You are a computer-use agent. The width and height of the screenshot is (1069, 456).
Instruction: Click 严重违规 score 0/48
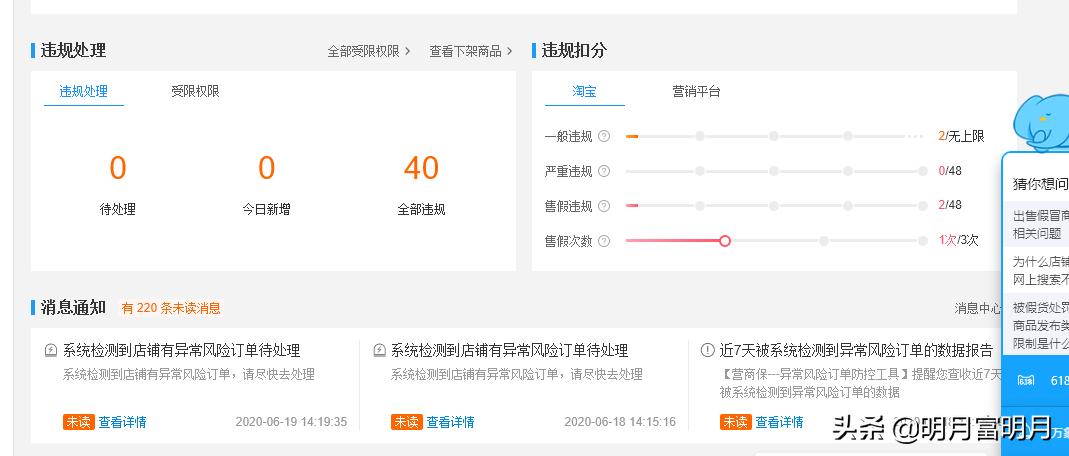point(950,171)
